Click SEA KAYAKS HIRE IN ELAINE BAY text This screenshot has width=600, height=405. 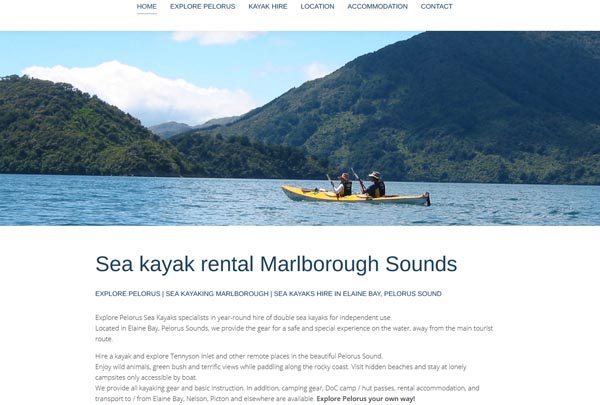(327, 294)
